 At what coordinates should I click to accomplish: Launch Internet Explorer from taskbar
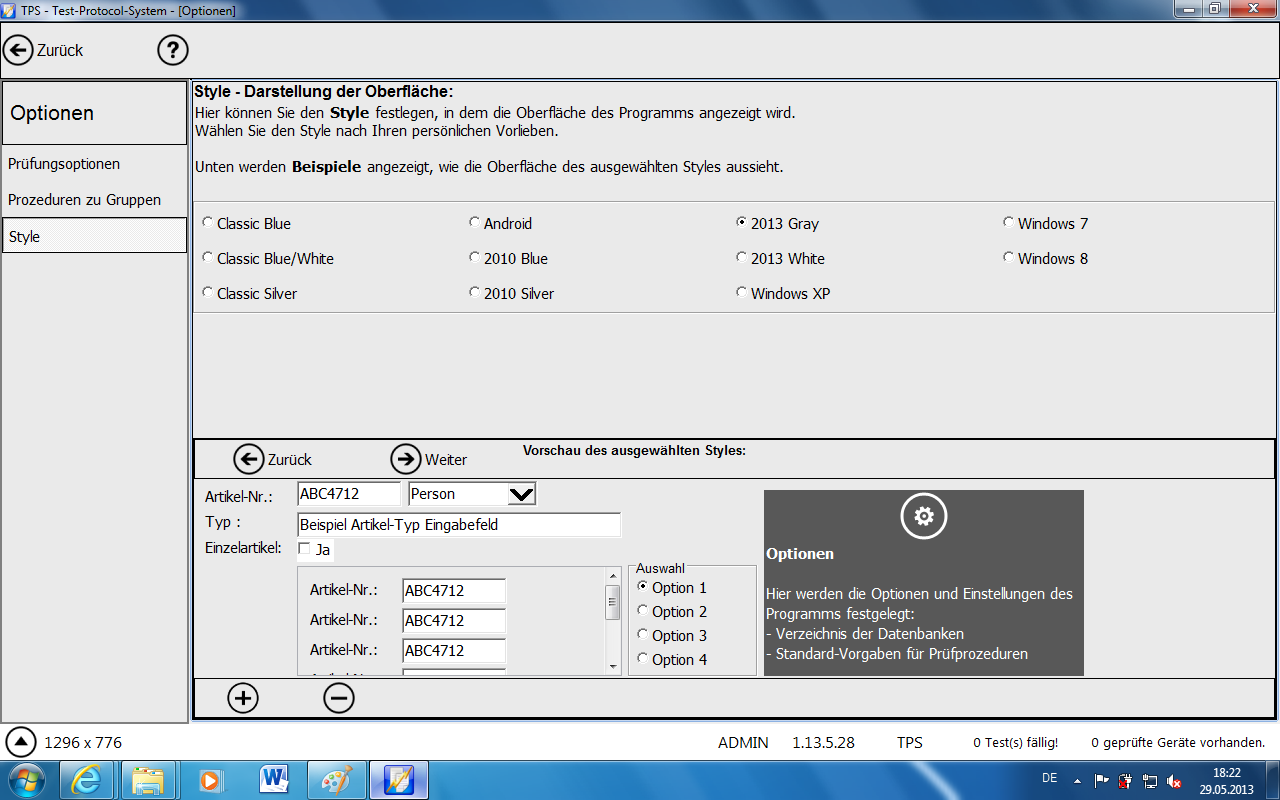[x=89, y=780]
